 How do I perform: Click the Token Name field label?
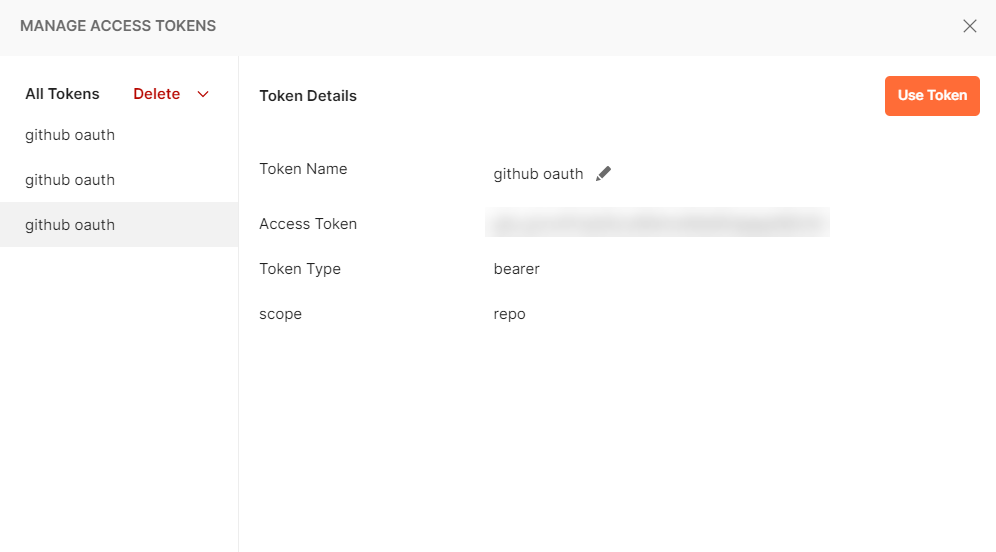pos(303,169)
